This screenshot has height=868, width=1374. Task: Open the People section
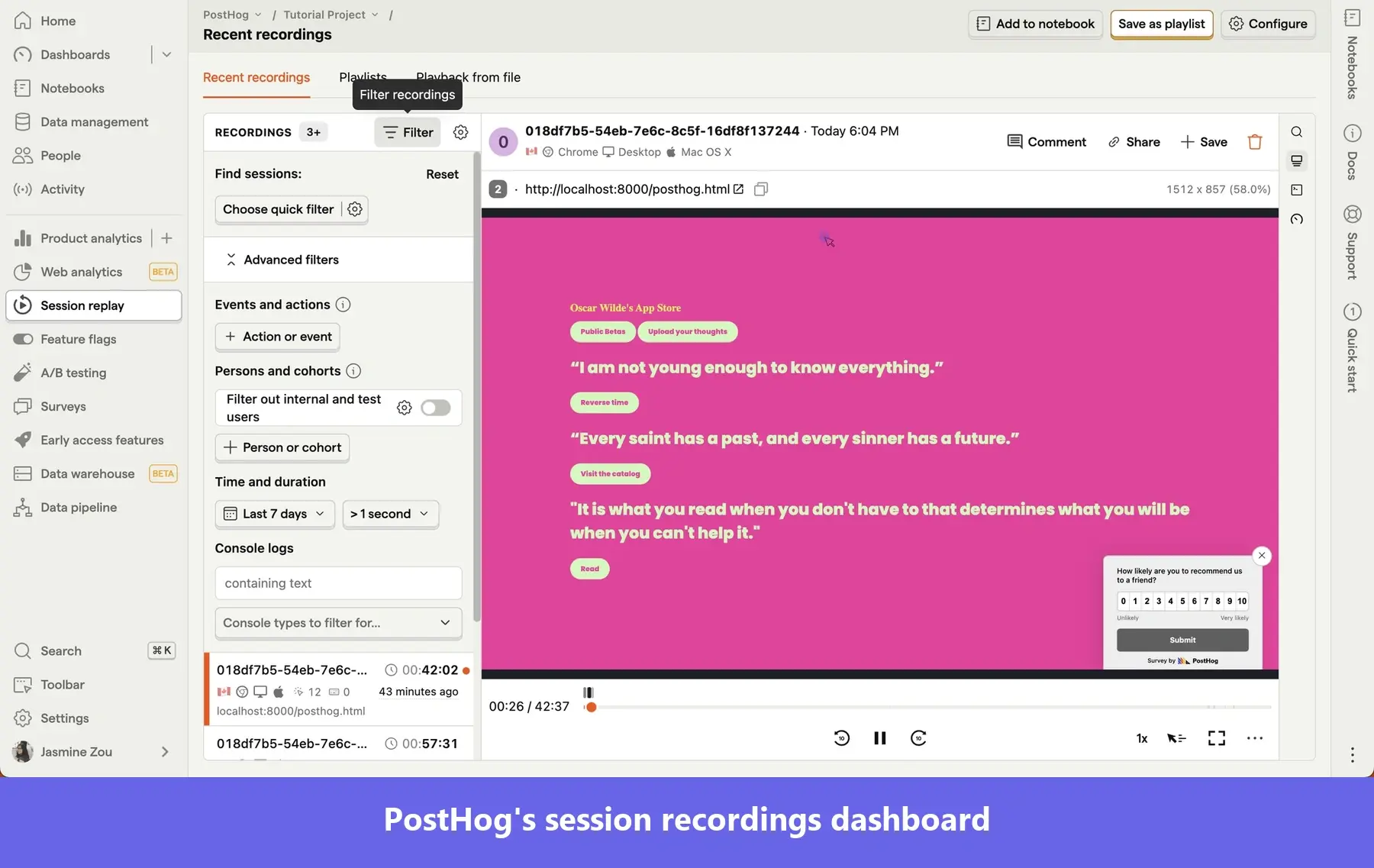click(60, 155)
